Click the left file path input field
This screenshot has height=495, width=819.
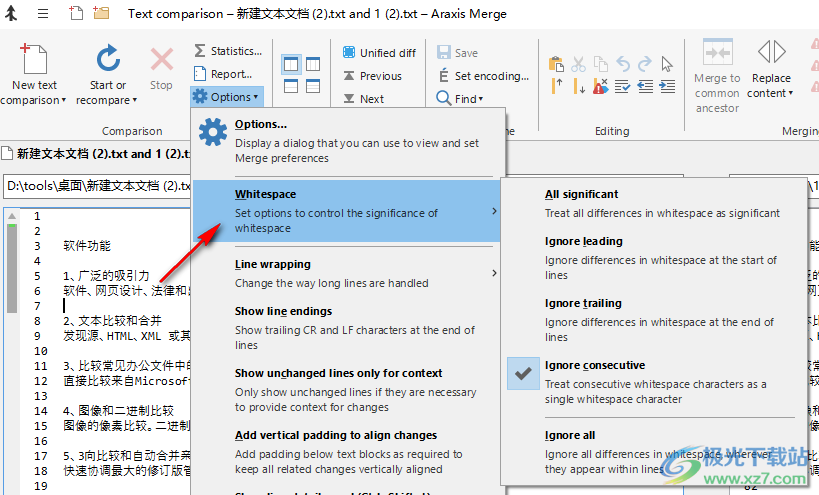pos(98,186)
